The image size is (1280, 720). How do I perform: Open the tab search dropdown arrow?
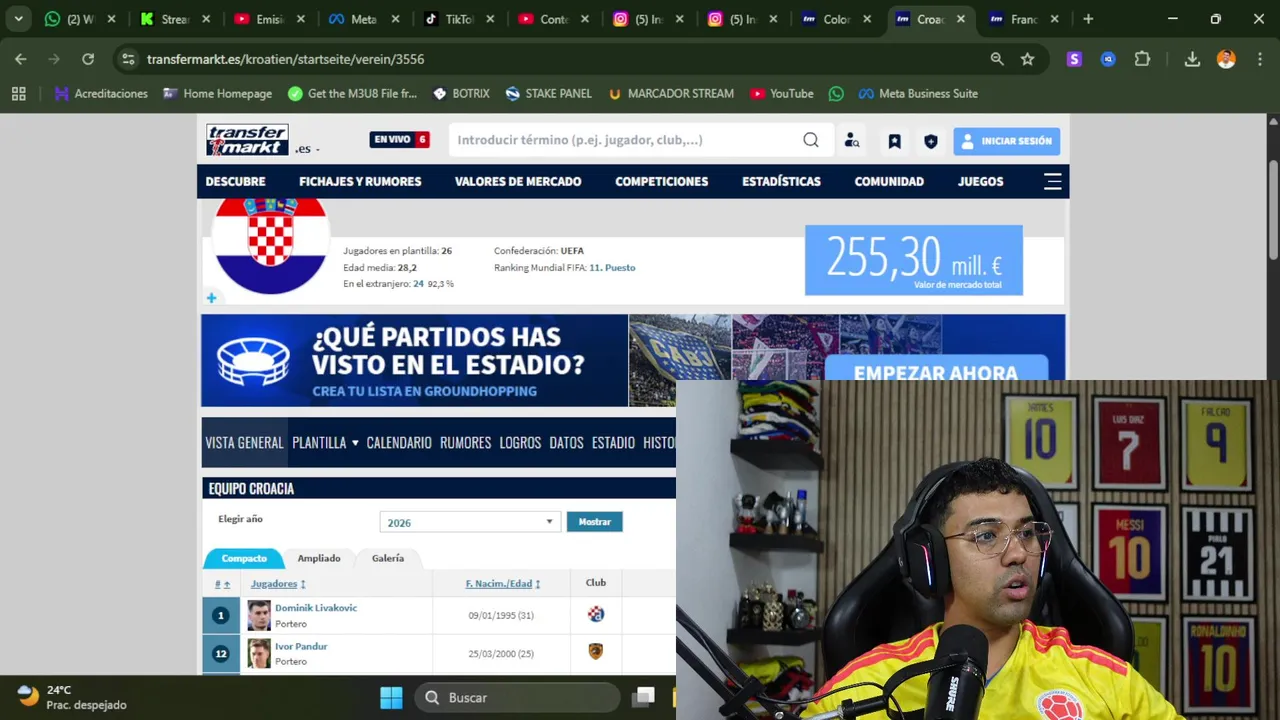click(x=18, y=19)
